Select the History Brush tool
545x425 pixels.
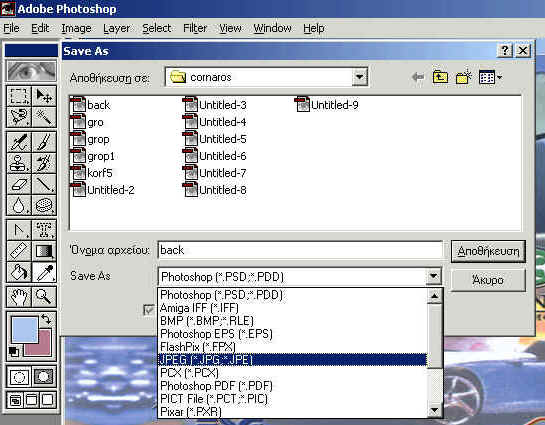tap(44, 163)
